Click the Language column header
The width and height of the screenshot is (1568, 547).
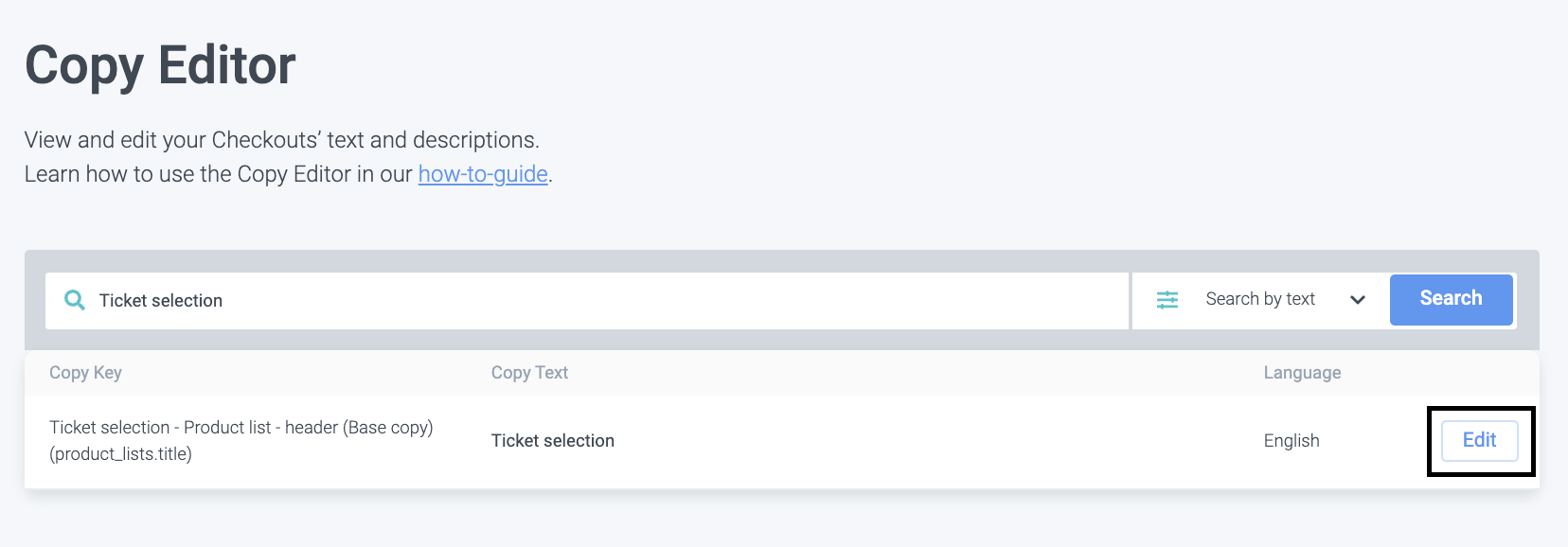point(1302,373)
